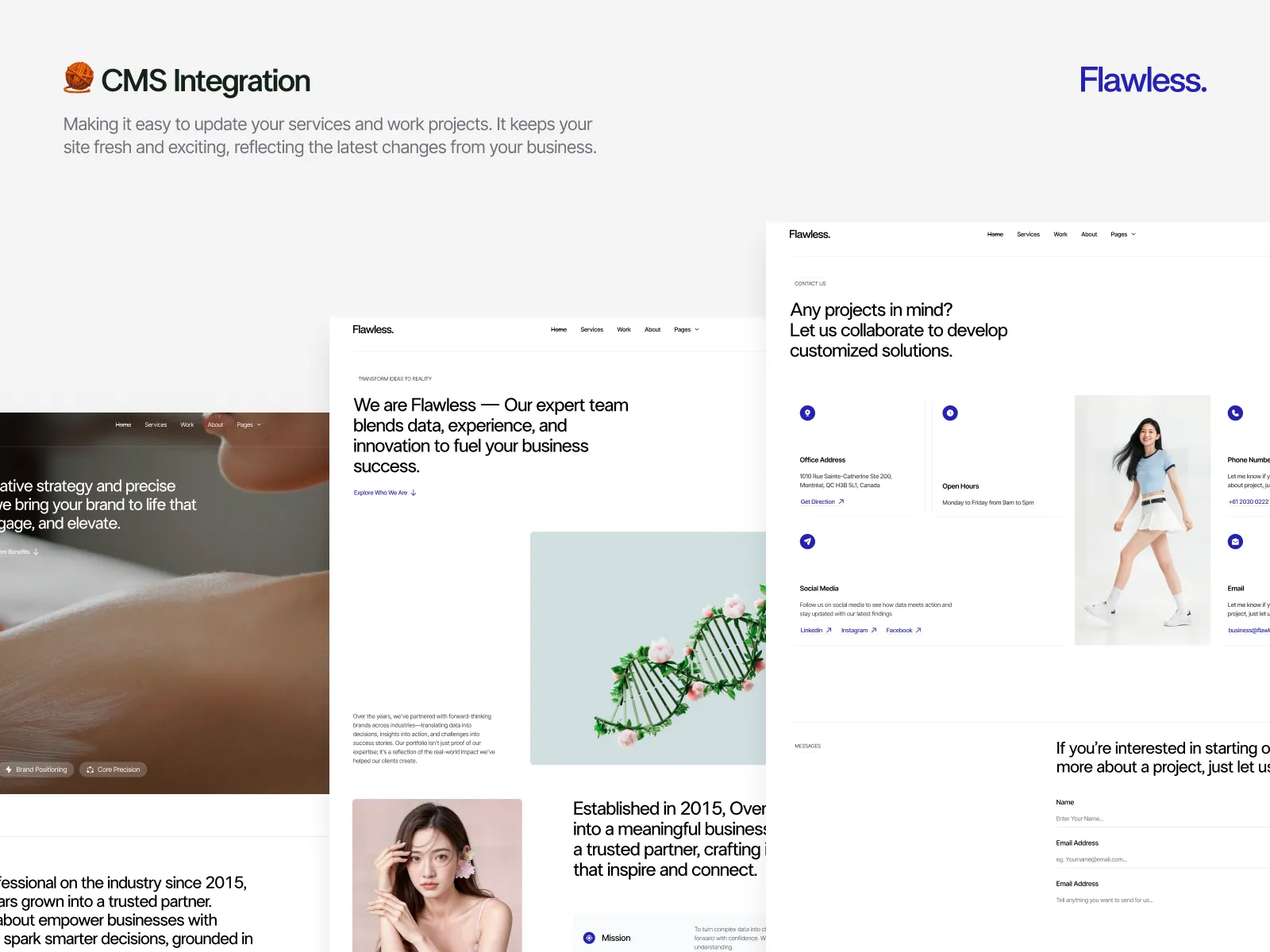Select About in the about page navbar
Image resolution: width=1270 pixels, height=952 pixels.
click(652, 329)
